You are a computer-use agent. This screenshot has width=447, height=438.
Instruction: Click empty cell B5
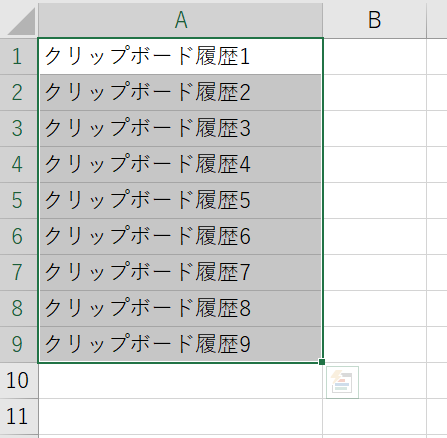[x=374, y=200]
